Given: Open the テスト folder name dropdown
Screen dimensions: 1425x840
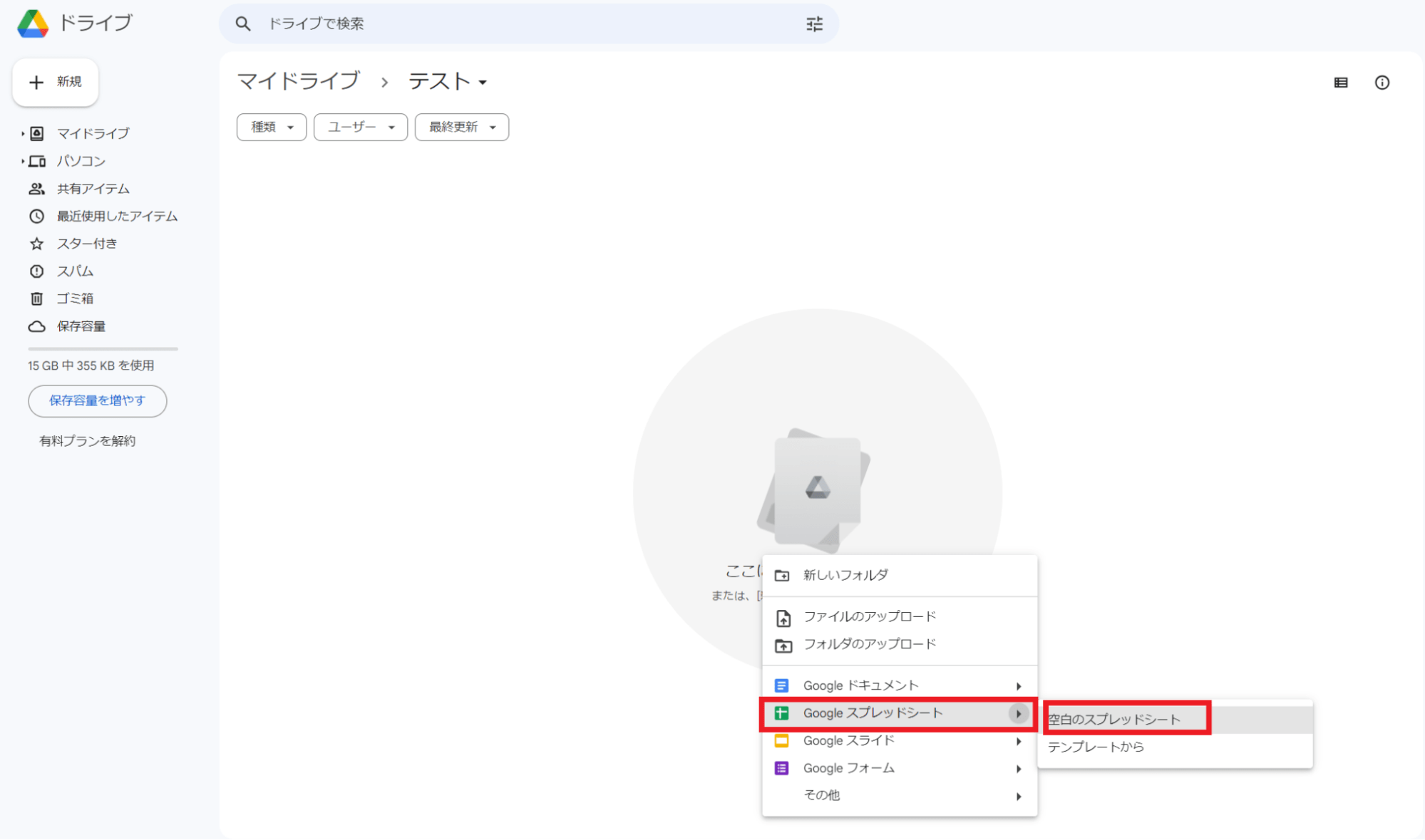Looking at the screenshot, I should 448,82.
